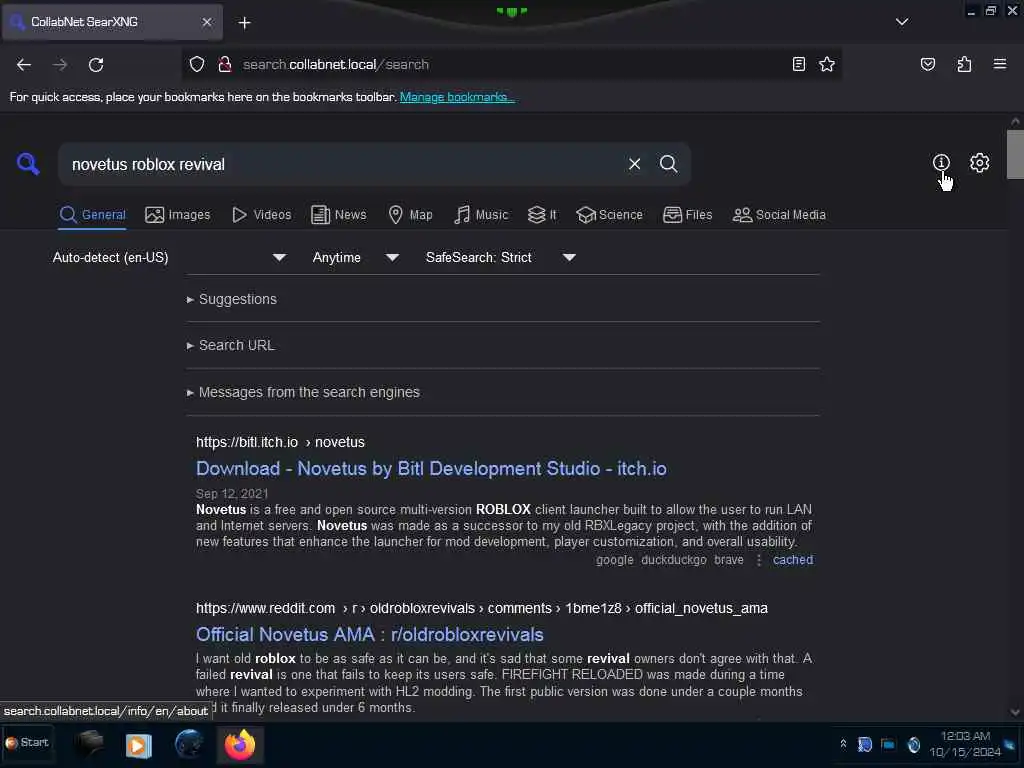Viewport: 1024px width, 768px height.
Task: Switch to the Images tab
Action: click(x=178, y=215)
